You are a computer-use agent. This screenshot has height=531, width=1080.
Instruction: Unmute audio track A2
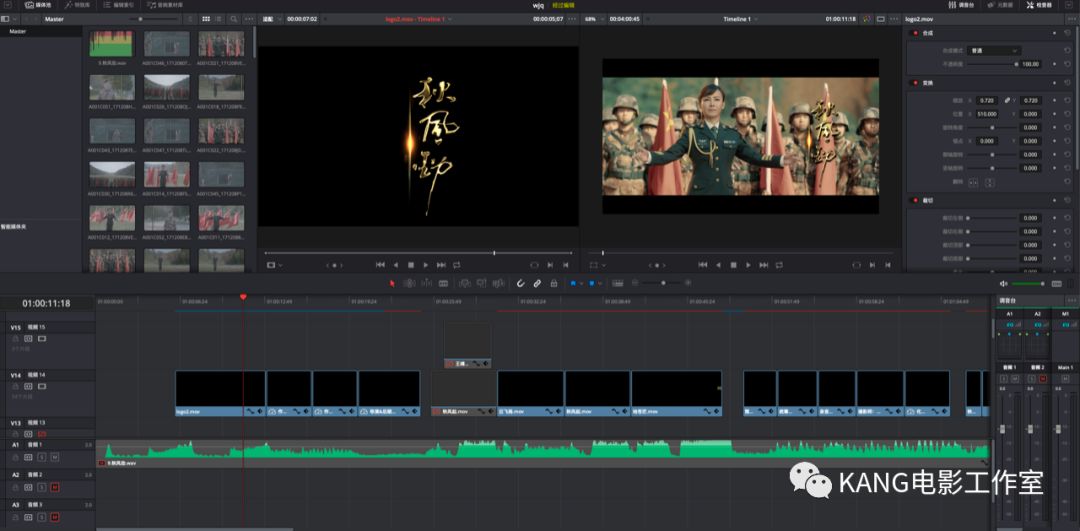pos(54,487)
